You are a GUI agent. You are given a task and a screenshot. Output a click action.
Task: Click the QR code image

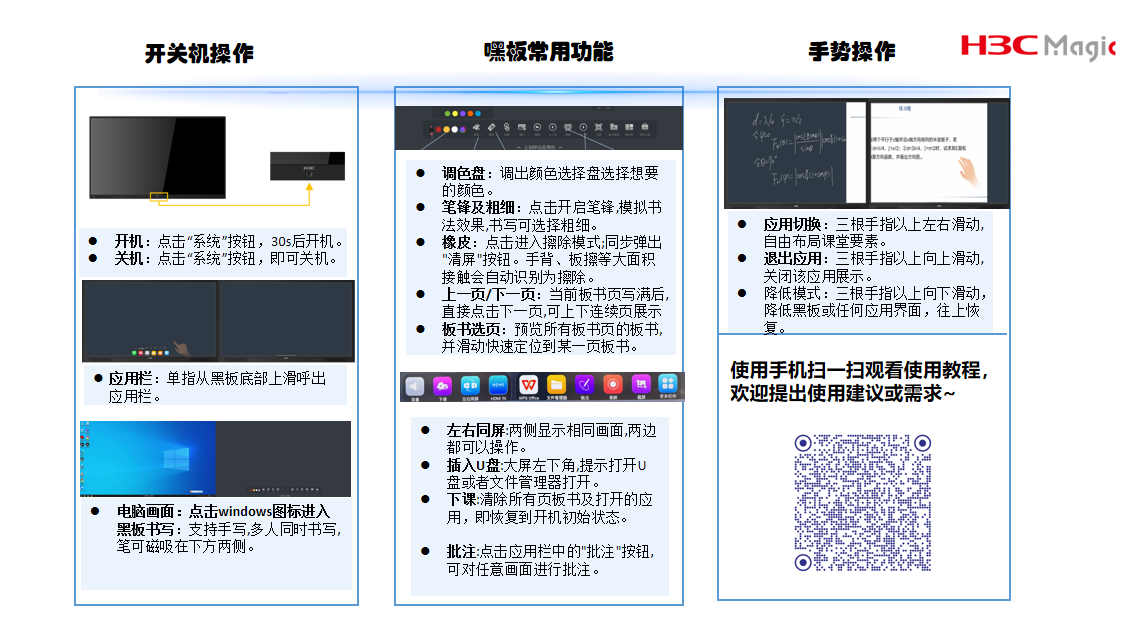coord(862,503)
